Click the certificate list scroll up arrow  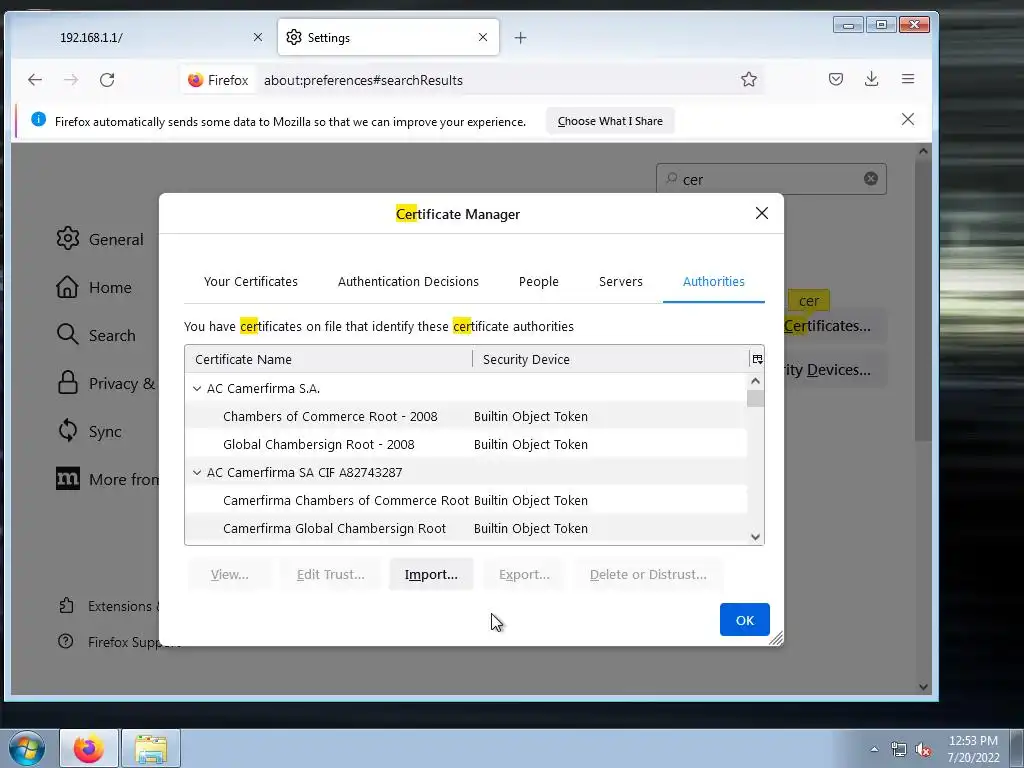pyautogui.click(x=756, y=381)
